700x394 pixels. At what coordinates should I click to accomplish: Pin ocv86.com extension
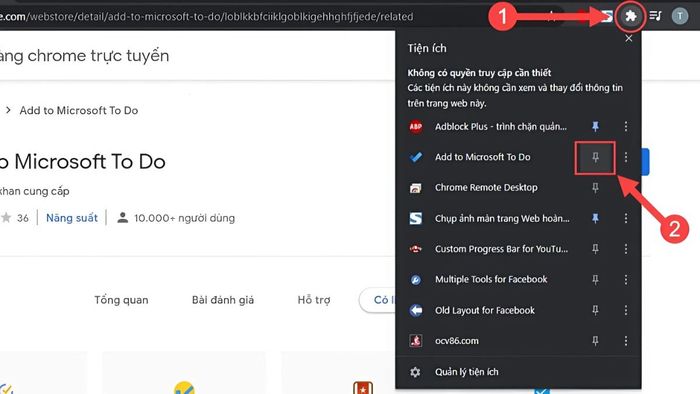595,341
